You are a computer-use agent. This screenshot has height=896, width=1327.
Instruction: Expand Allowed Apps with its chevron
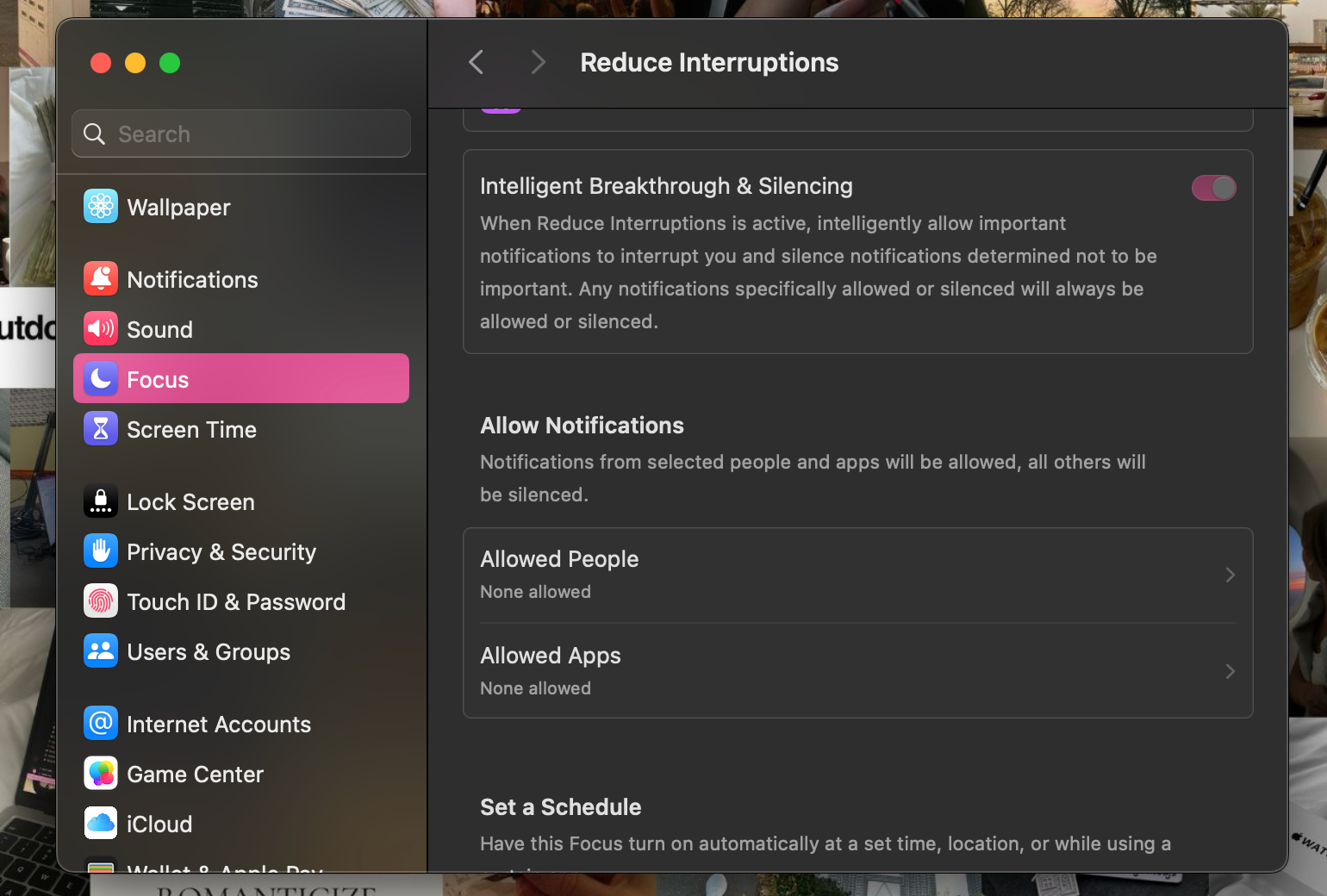click(x=1230, y=671)
